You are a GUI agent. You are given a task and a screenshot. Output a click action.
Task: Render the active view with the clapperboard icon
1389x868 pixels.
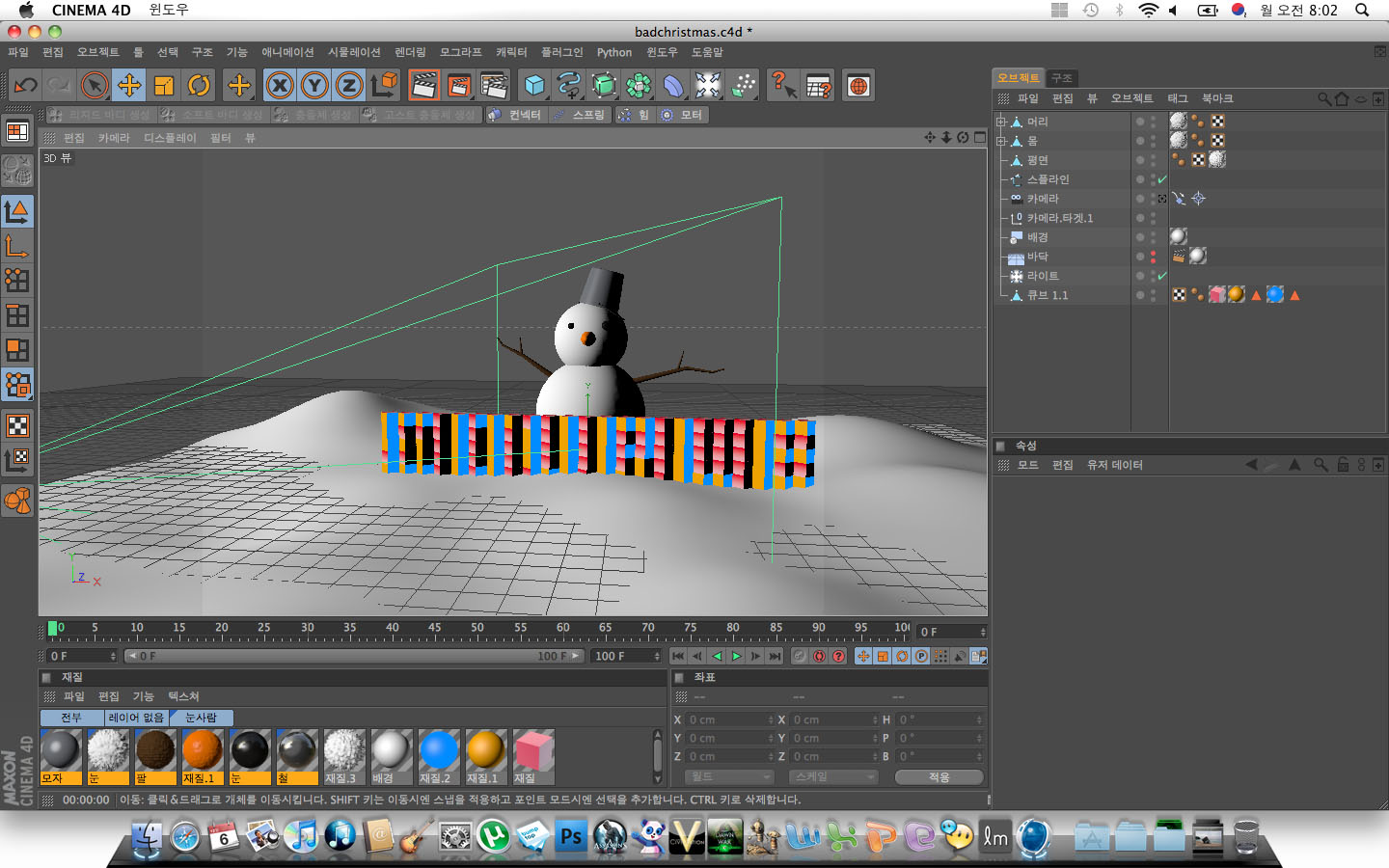[423, 86]
